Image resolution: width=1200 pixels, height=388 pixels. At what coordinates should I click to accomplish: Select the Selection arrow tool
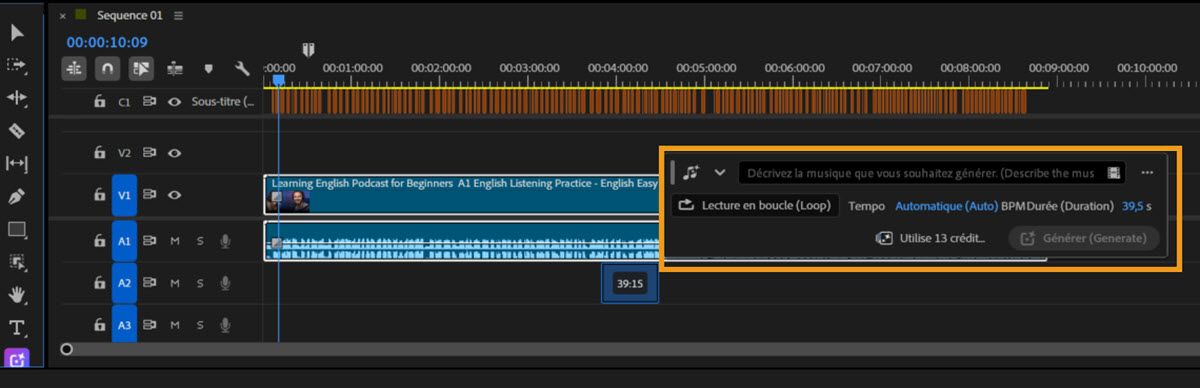click(x=17, y=32)
